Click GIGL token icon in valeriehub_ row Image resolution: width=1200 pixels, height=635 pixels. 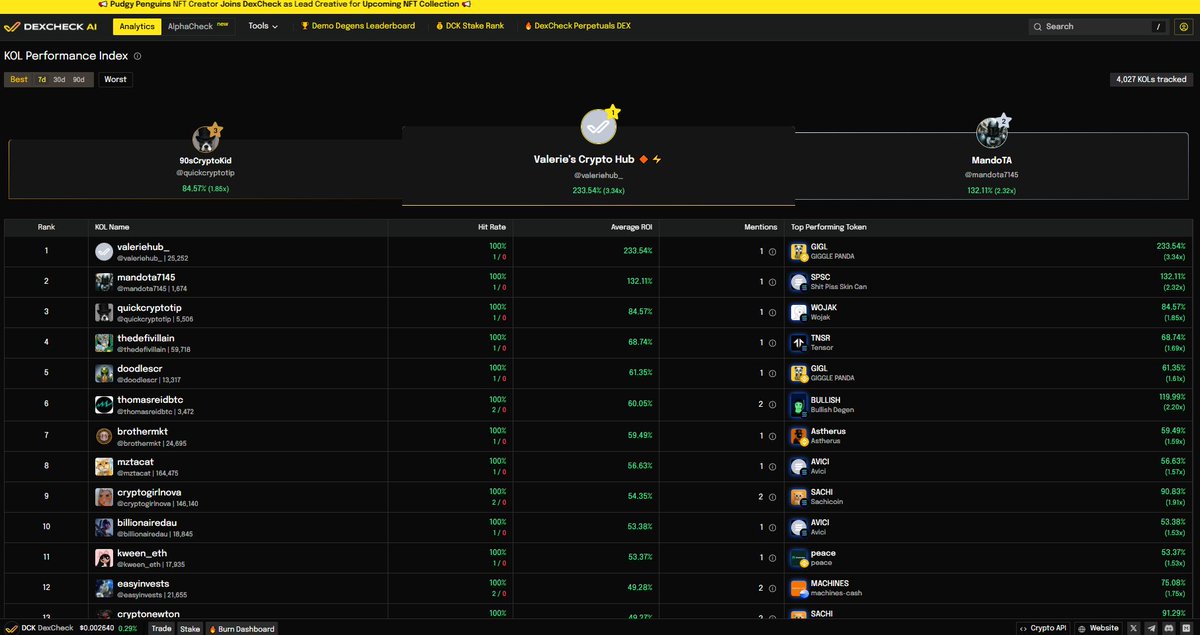pos(799,252)
